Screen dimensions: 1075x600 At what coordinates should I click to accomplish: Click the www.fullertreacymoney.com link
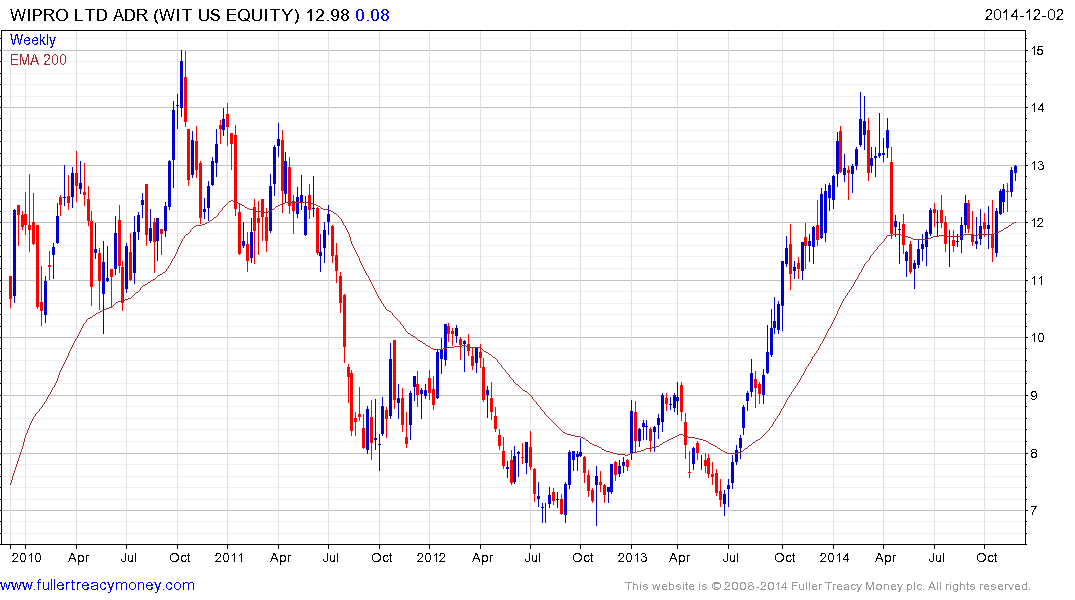97,585
